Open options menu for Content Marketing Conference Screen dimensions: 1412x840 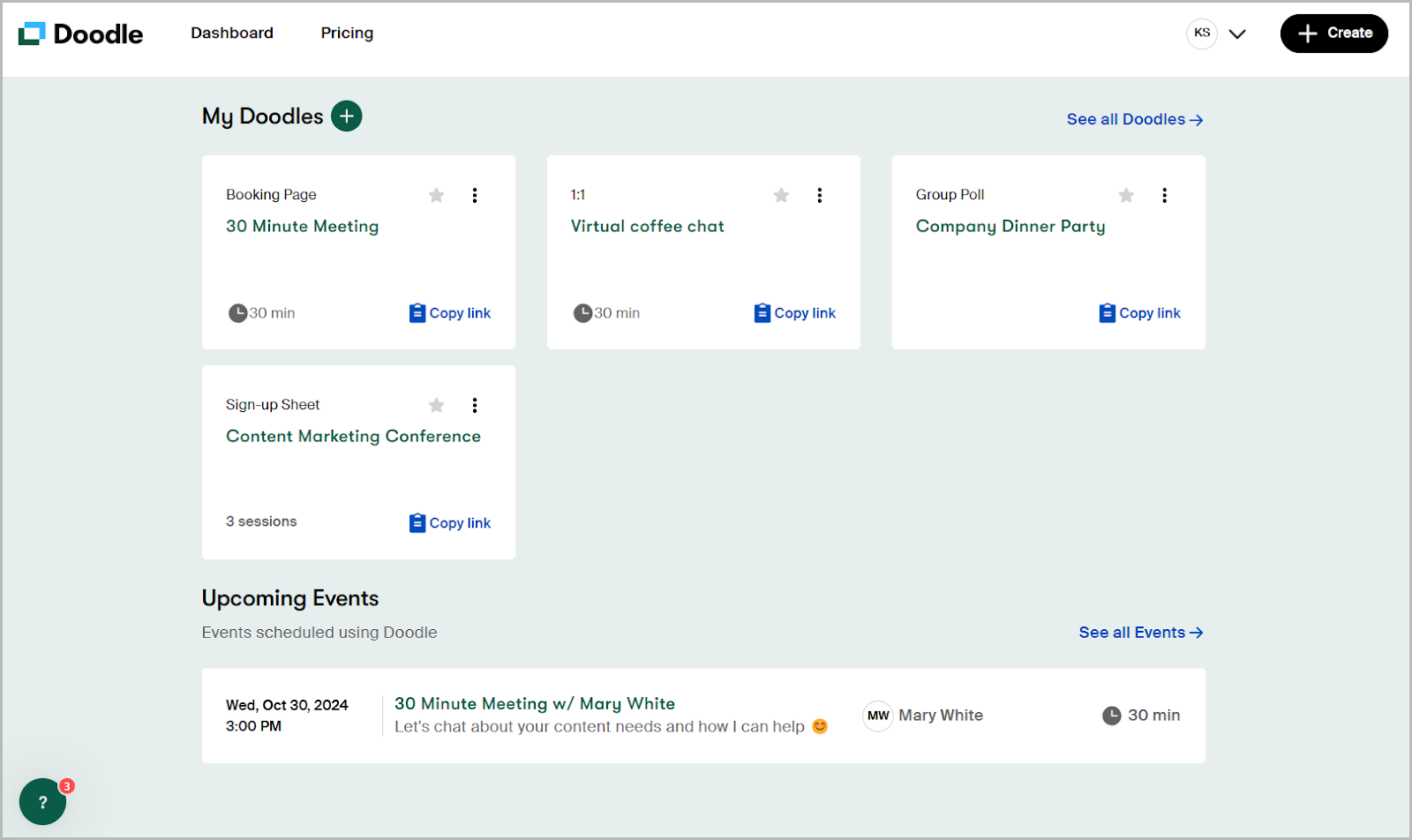(x=475, y=405)
